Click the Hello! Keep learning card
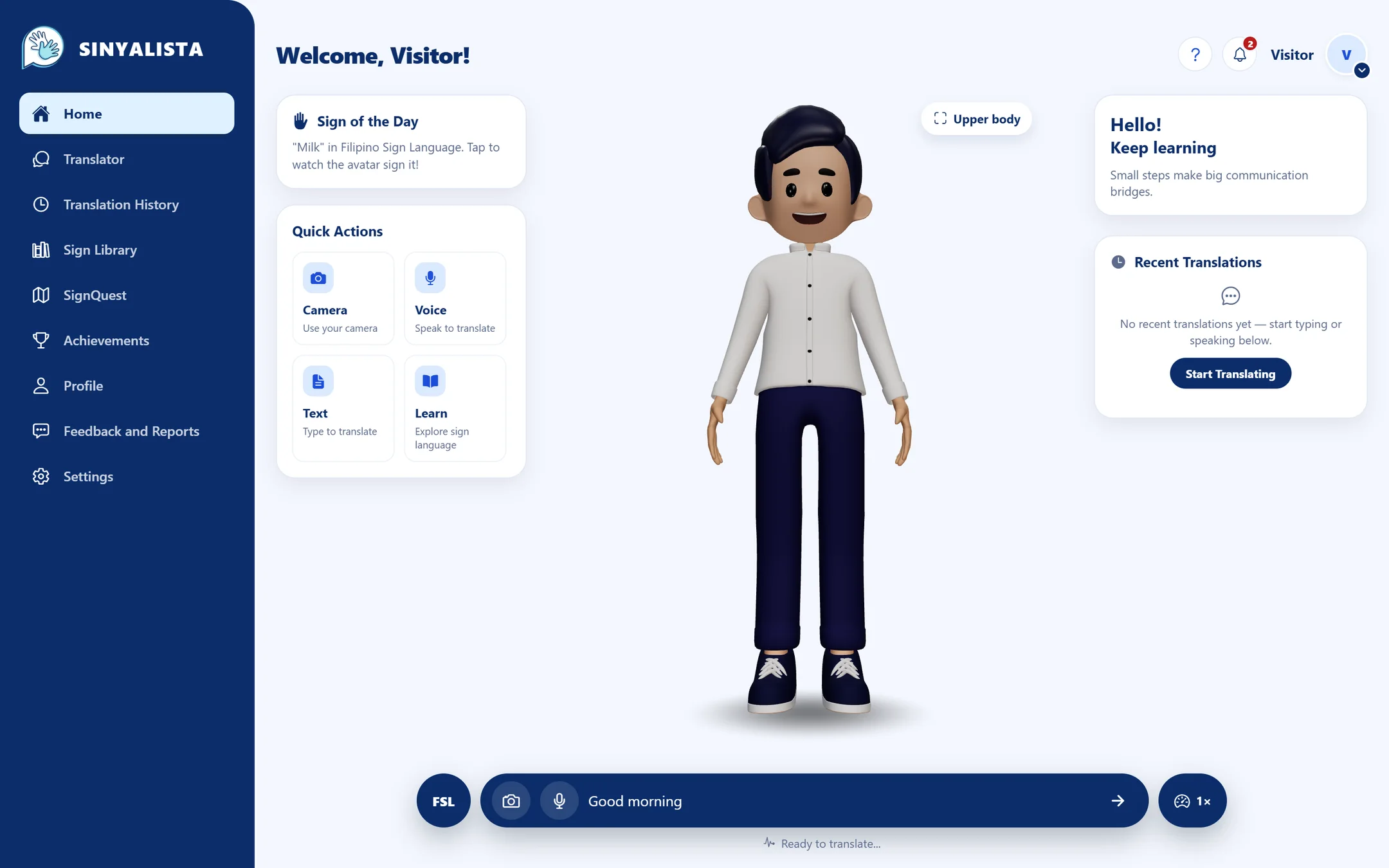Viewport: 1389px width, 868px height. coord(1230,156)
